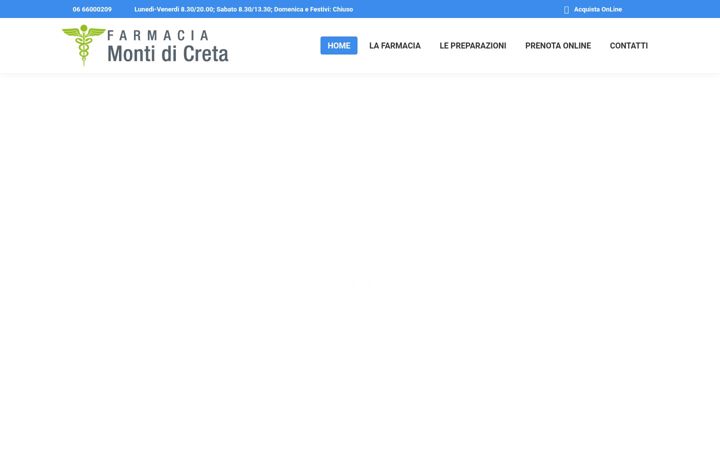Open the Acquista OnLine link

[598, 9]
